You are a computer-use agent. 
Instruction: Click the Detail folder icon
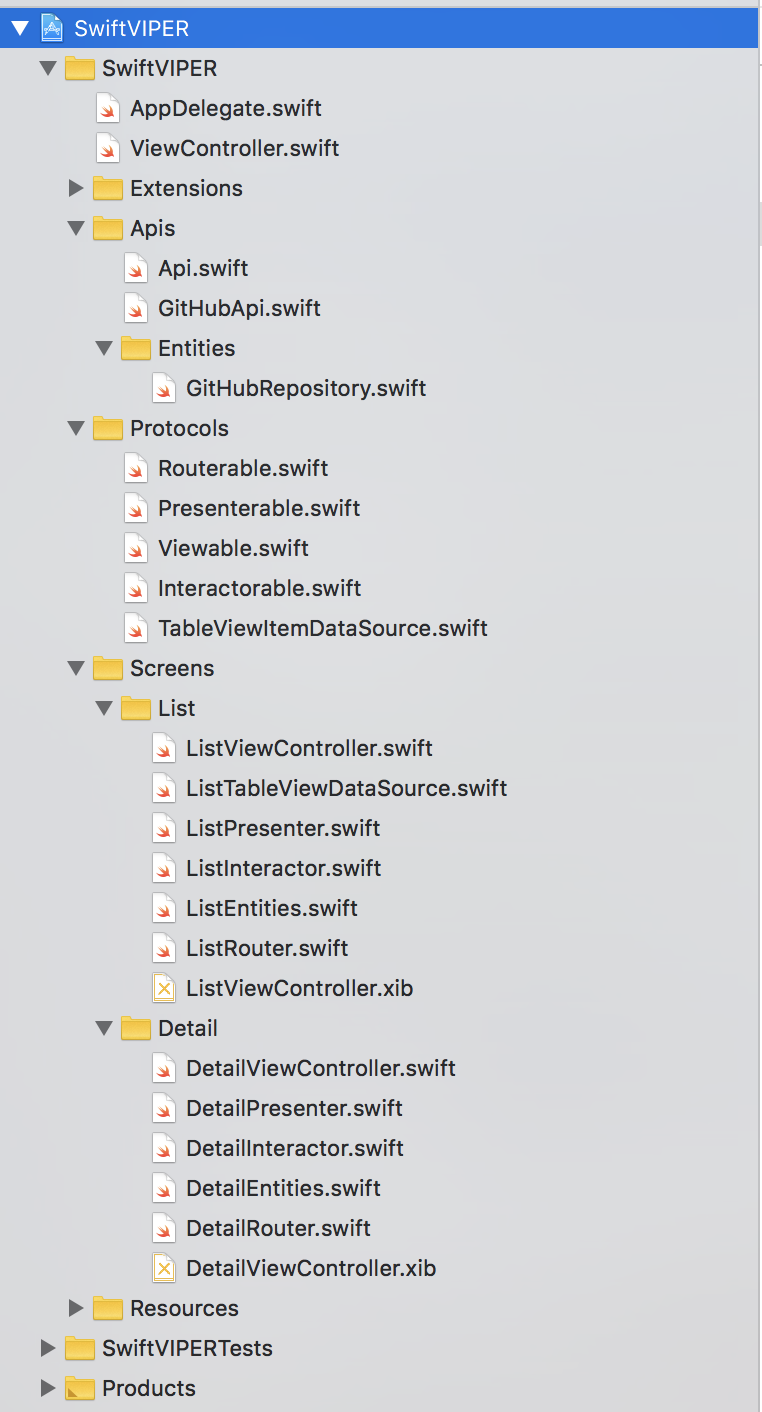135,1028
